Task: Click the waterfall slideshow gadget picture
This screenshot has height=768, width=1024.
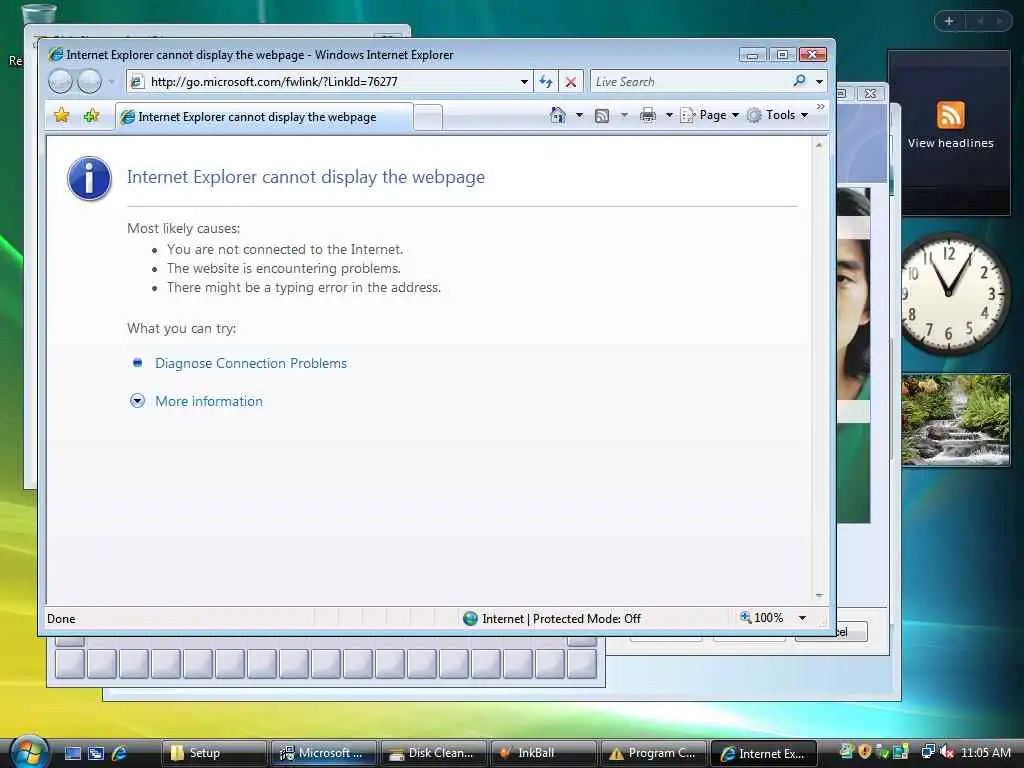Action: pos(955,420)
